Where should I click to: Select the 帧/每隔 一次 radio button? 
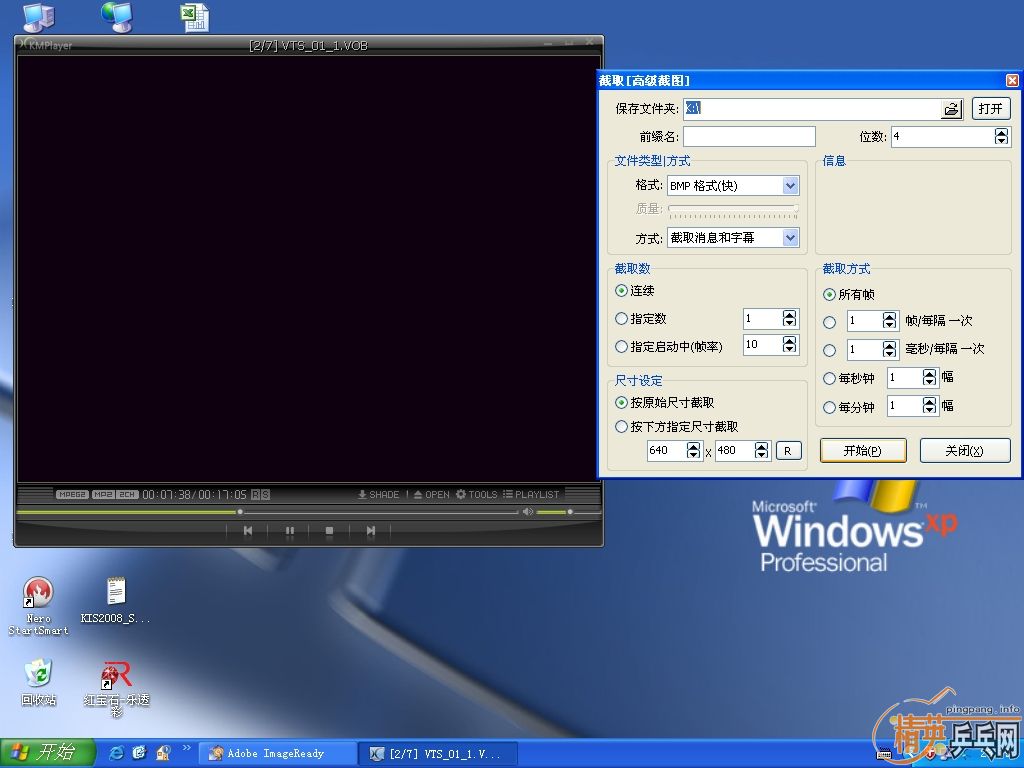click(829, 322)
